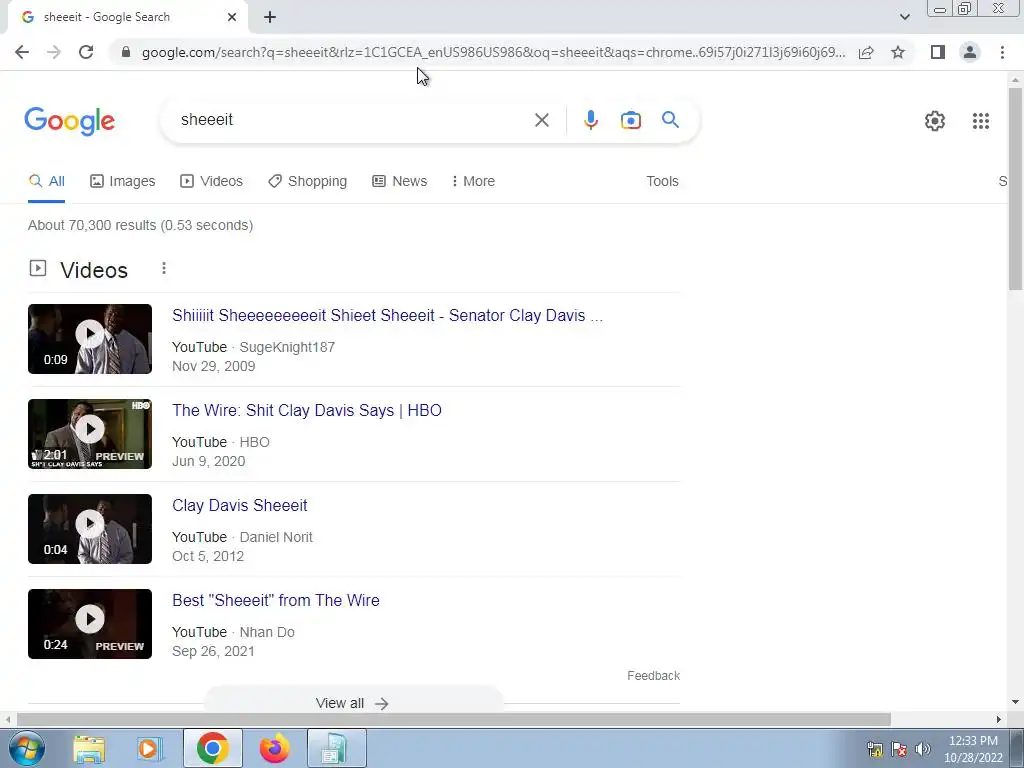Play the 0:24 Best Sheeeit thumbnail

pyautogui.click(x=90, y=624)
